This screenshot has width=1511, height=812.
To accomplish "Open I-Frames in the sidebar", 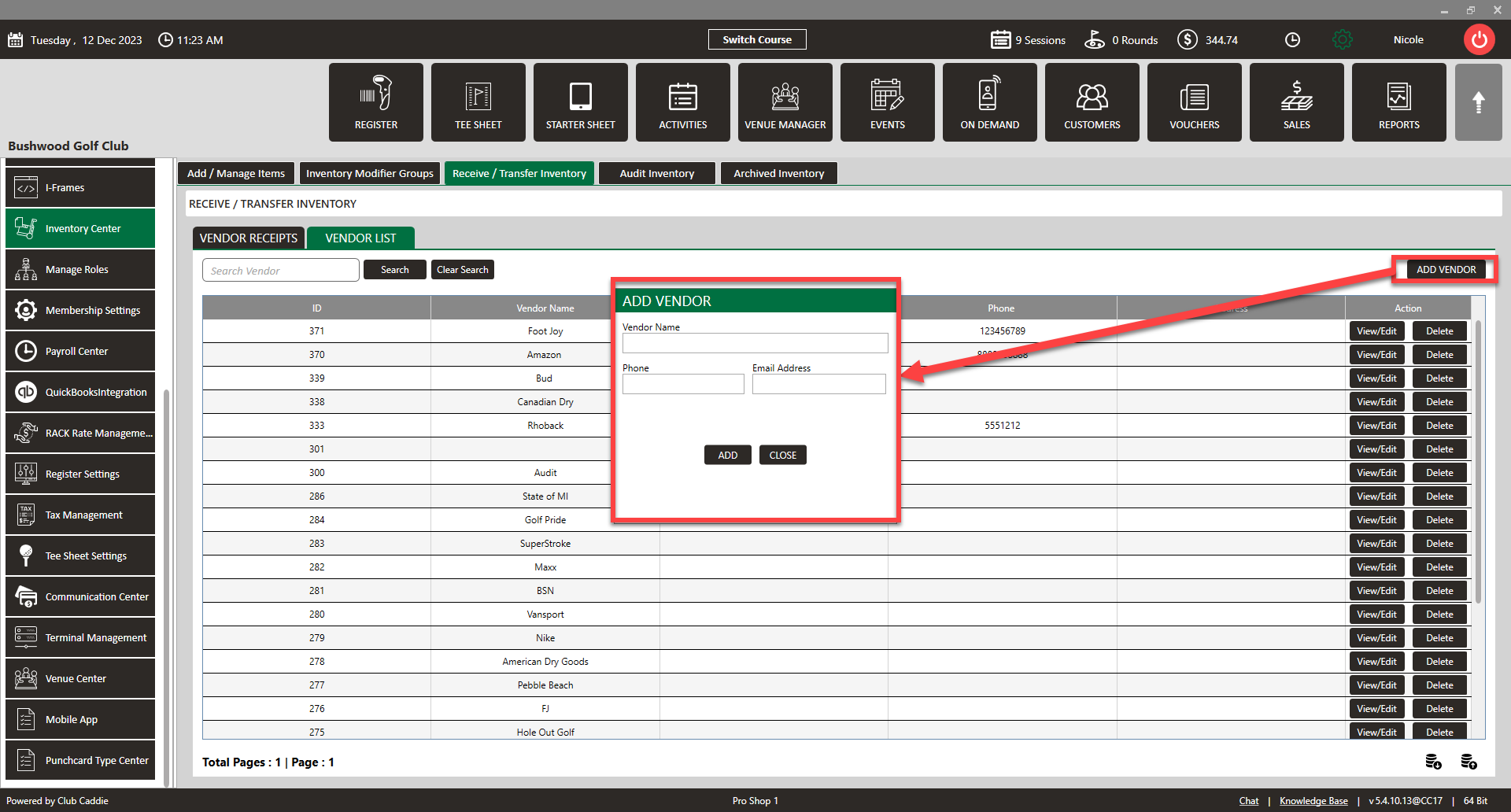I will coord(80,187).
